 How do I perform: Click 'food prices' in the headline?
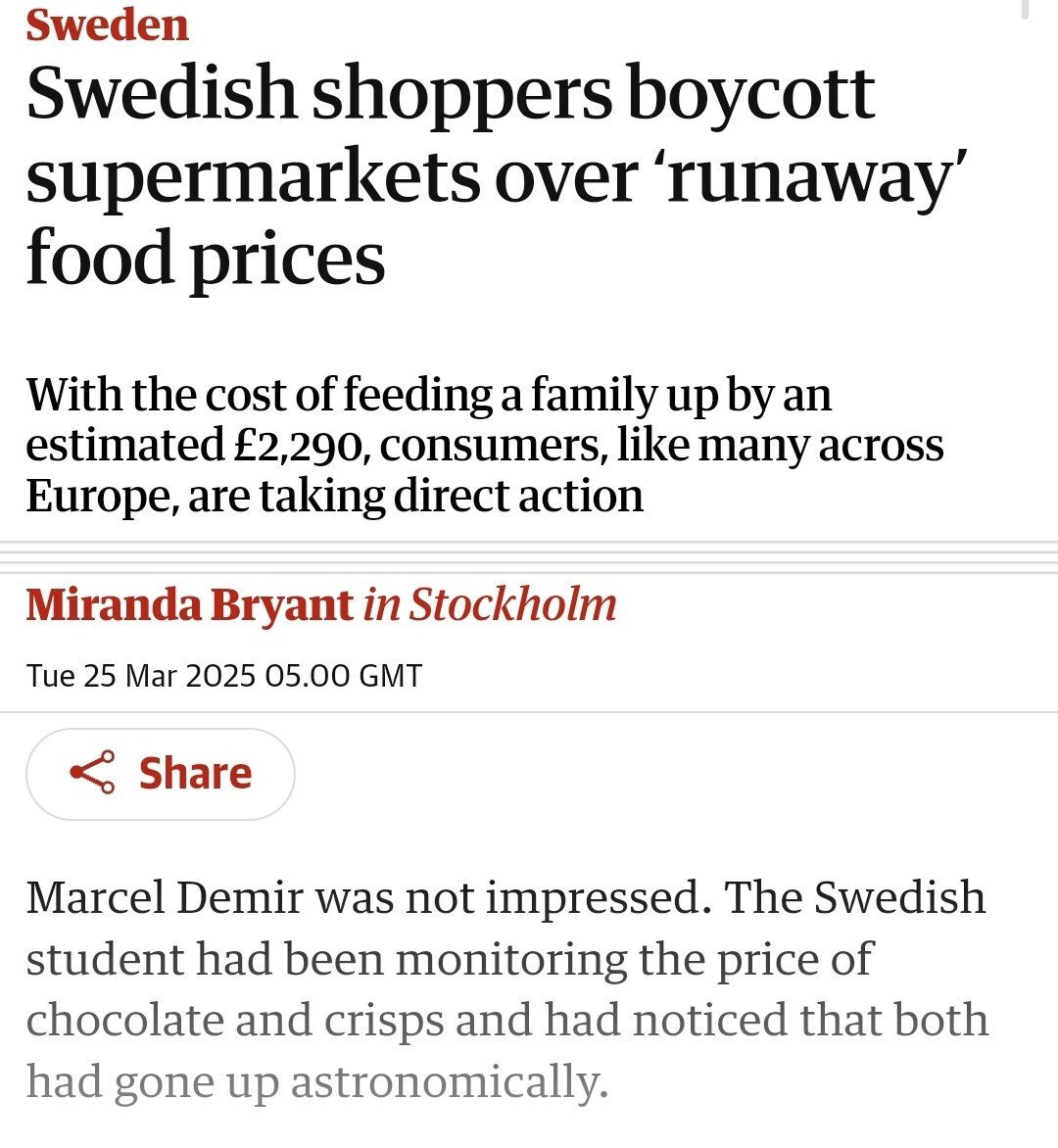point(206,257)
